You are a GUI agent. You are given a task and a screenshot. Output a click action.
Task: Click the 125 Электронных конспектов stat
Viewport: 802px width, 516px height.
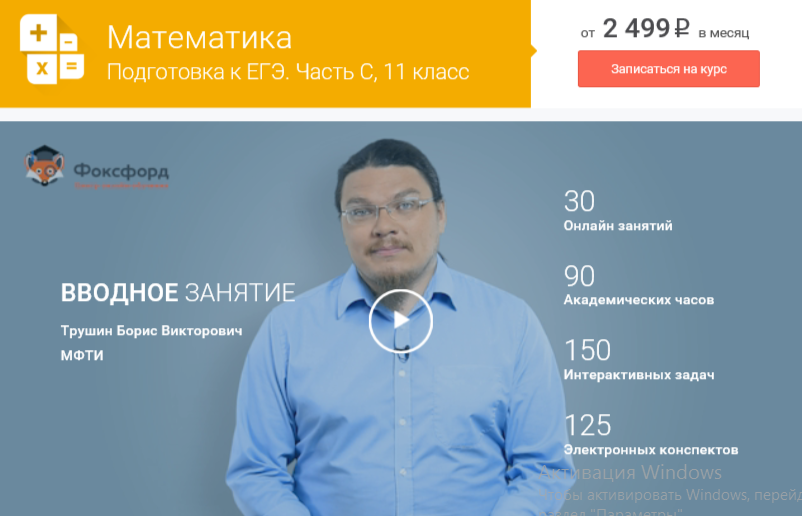651,435
